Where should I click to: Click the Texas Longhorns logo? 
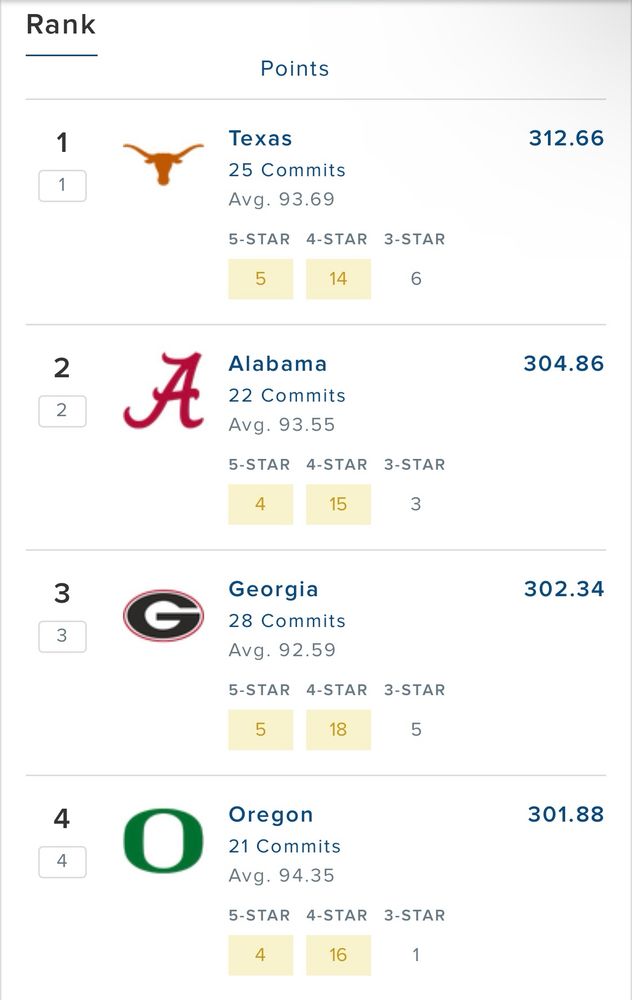[163, 162]
